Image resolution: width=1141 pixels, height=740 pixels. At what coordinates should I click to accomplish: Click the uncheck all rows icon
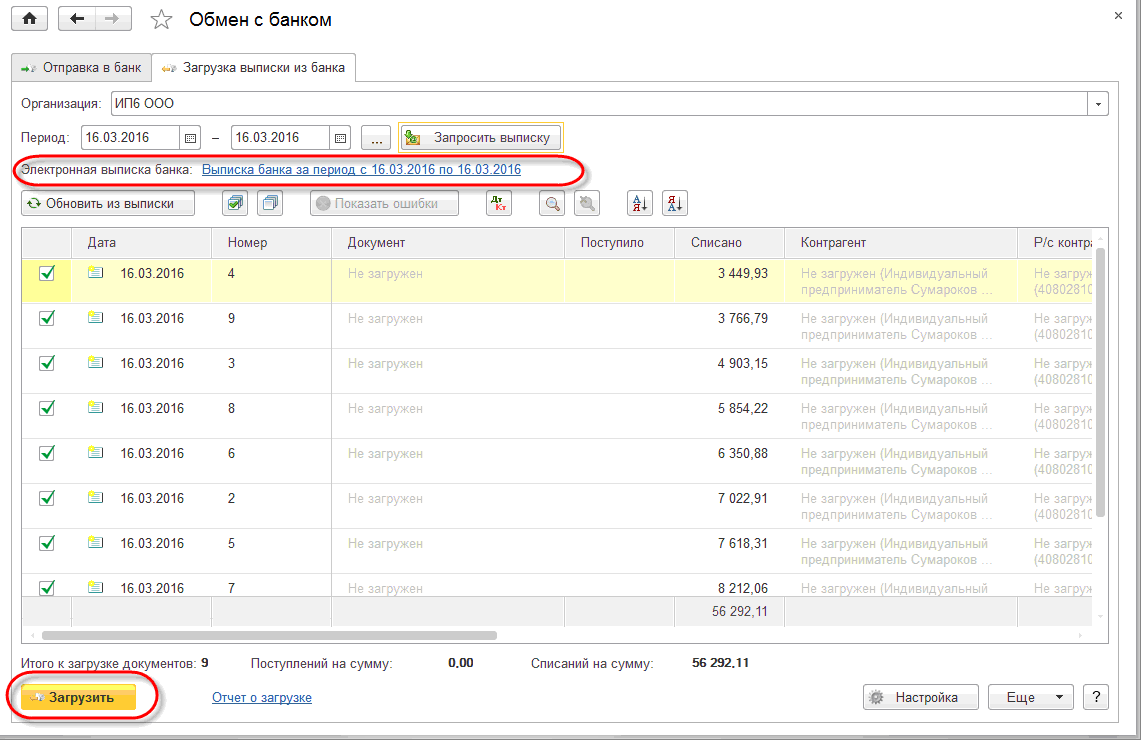pyautogui.click(x=270, y=203)
